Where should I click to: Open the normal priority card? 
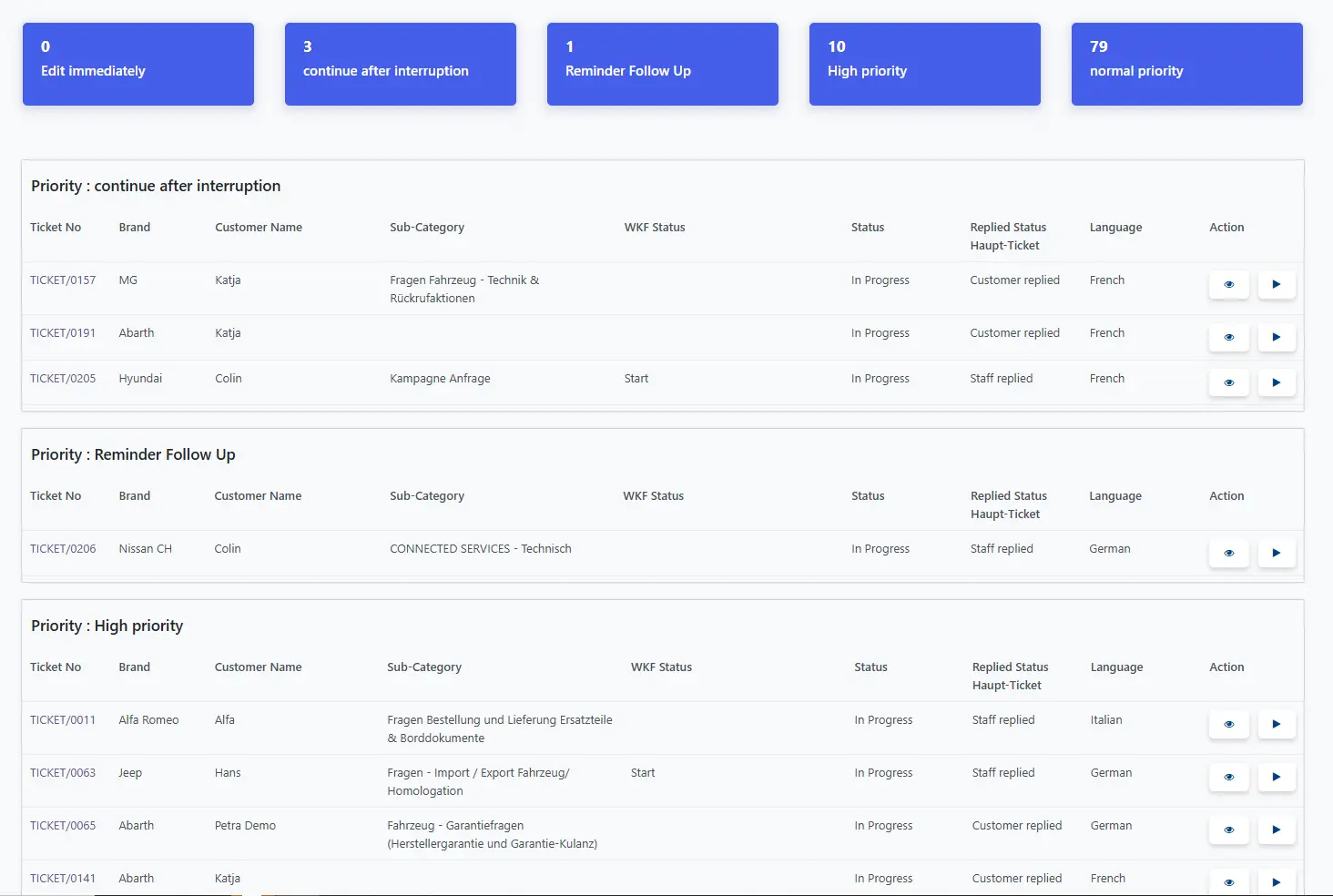(x=1187, y=64)
